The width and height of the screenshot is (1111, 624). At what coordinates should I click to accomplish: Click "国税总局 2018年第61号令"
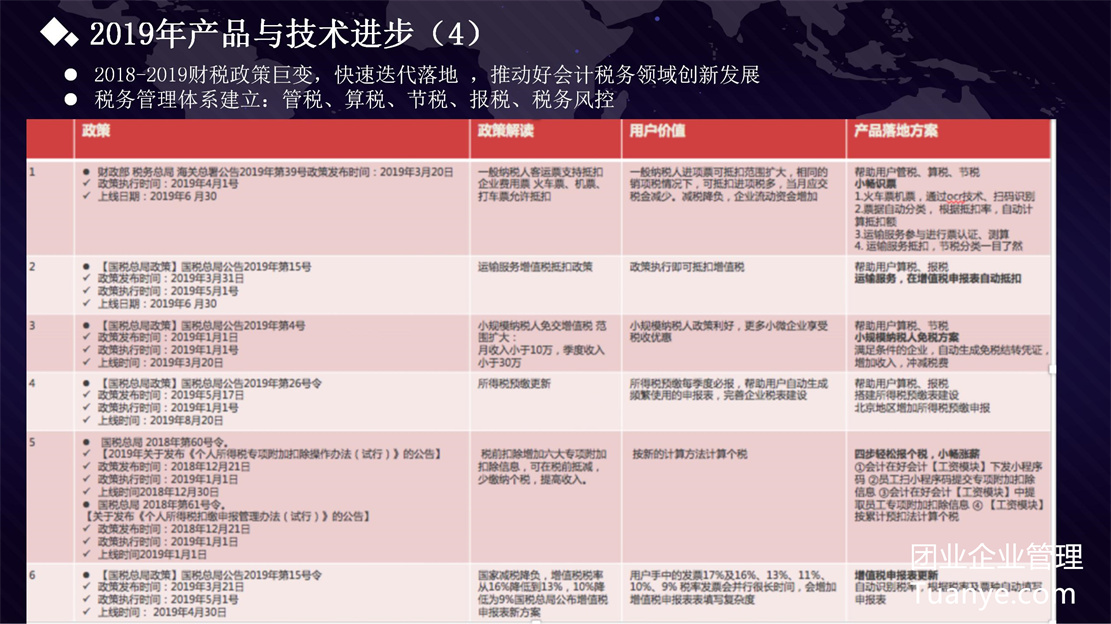tap(162, 504)
